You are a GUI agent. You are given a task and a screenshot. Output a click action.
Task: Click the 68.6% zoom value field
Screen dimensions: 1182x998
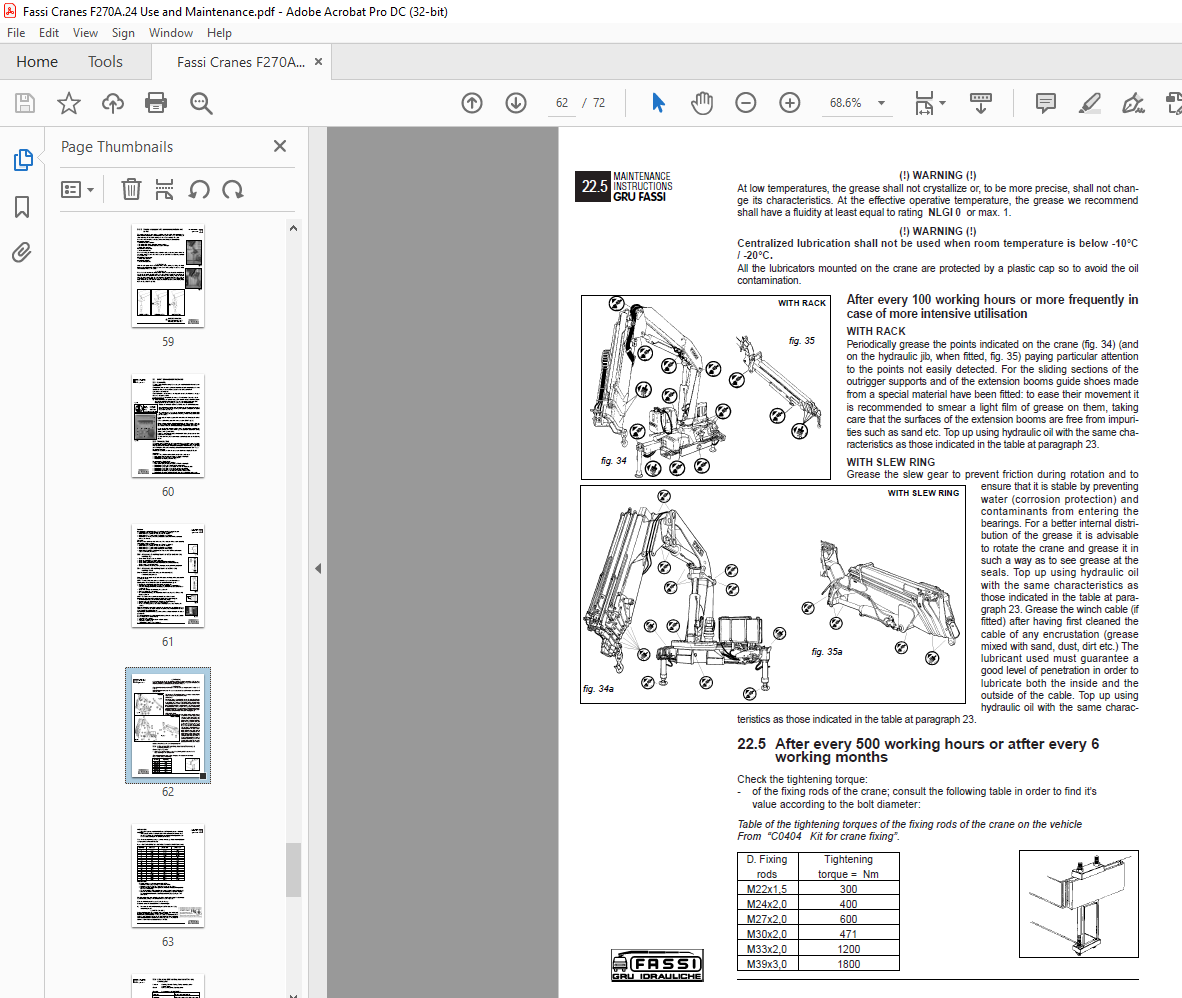tap(845, 103)
